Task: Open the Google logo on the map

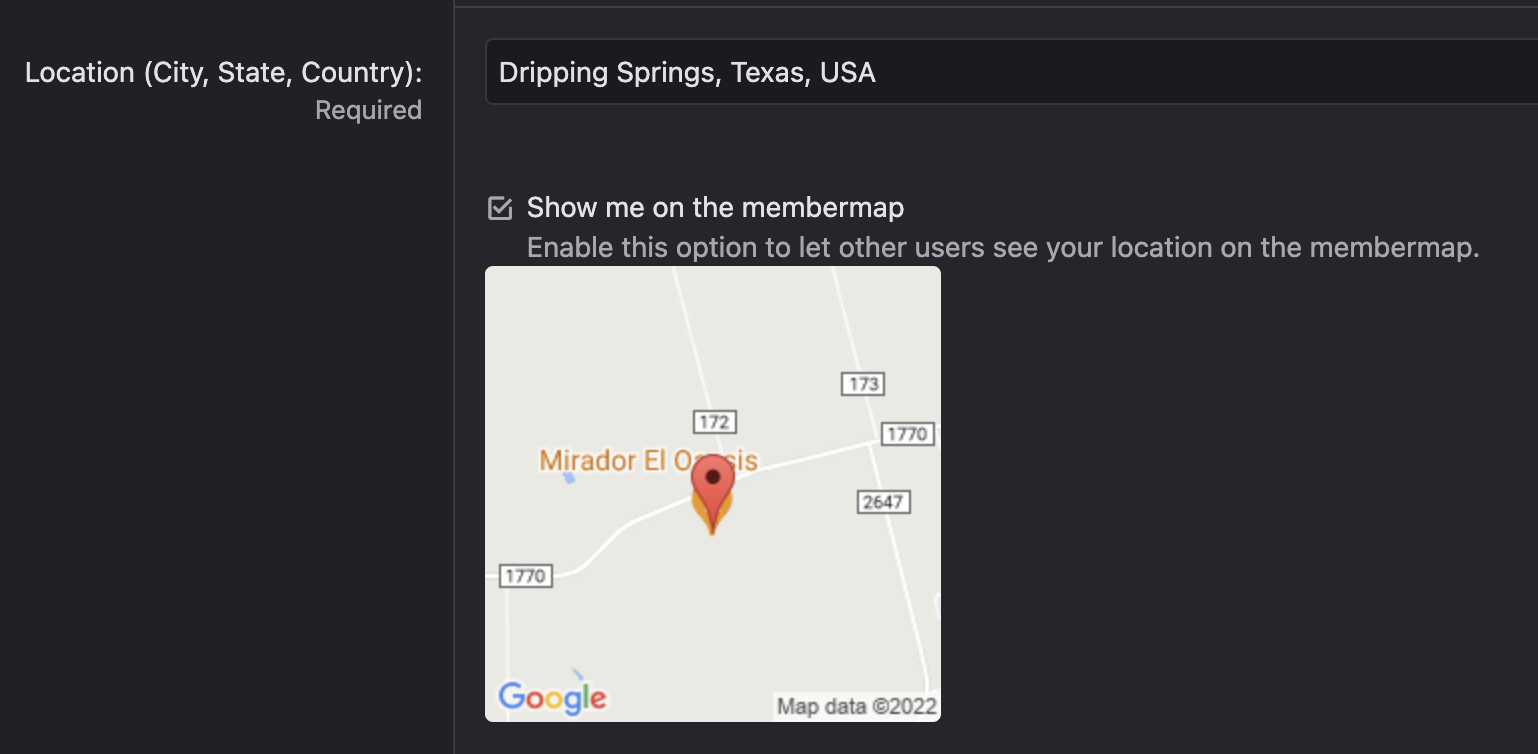Action: [552, 697]
